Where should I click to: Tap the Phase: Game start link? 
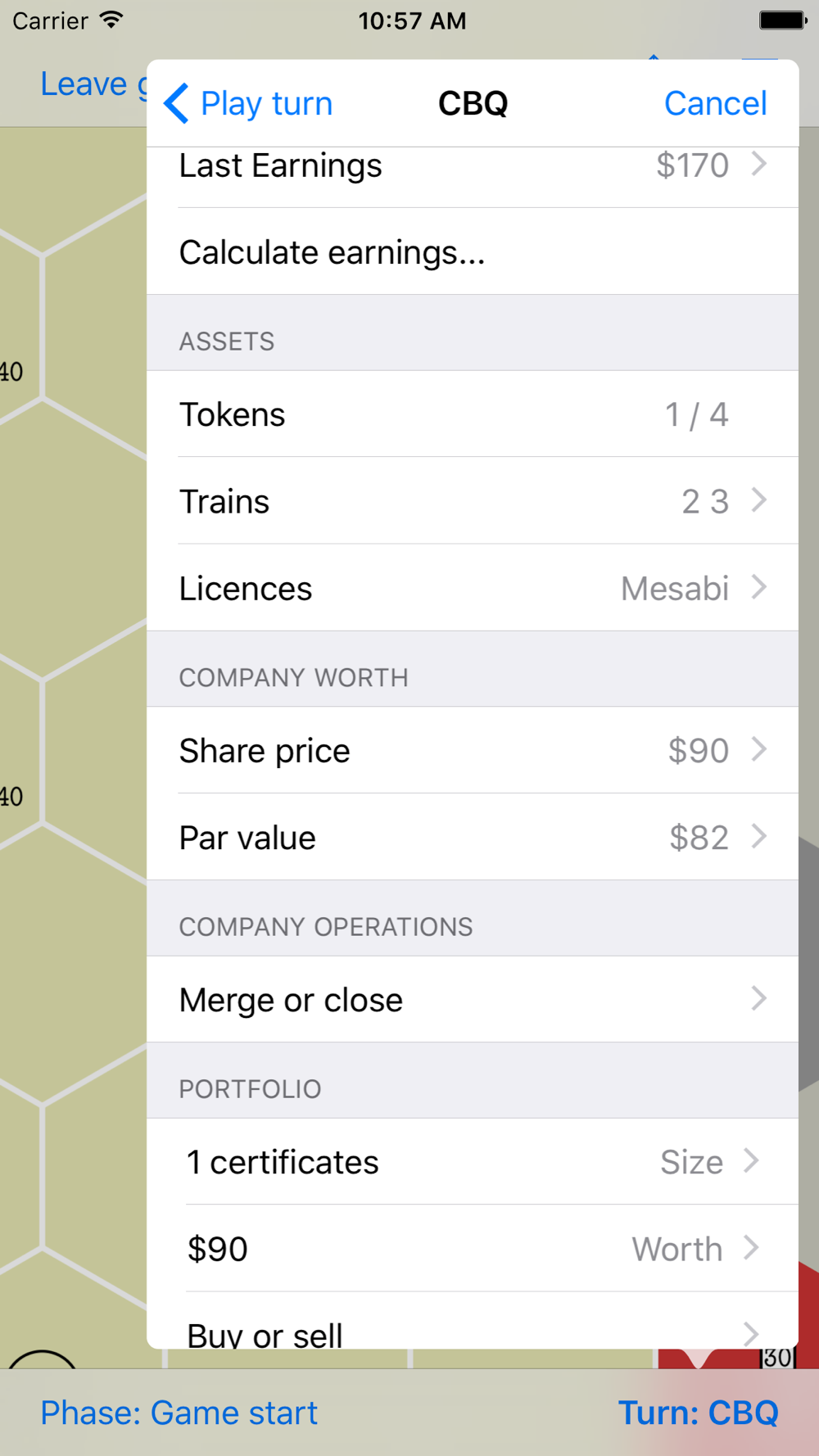point(179,1413)
